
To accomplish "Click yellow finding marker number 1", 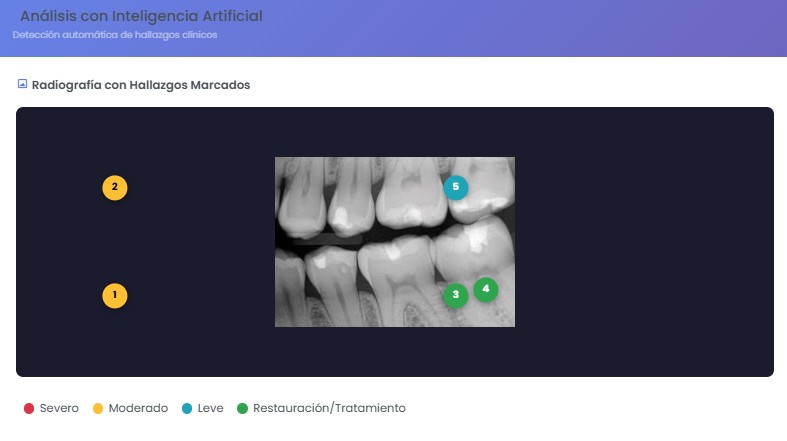I will point(114,296).
